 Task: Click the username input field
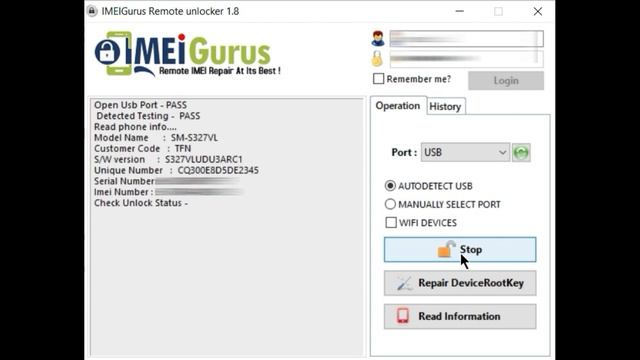tap(467, 39)
